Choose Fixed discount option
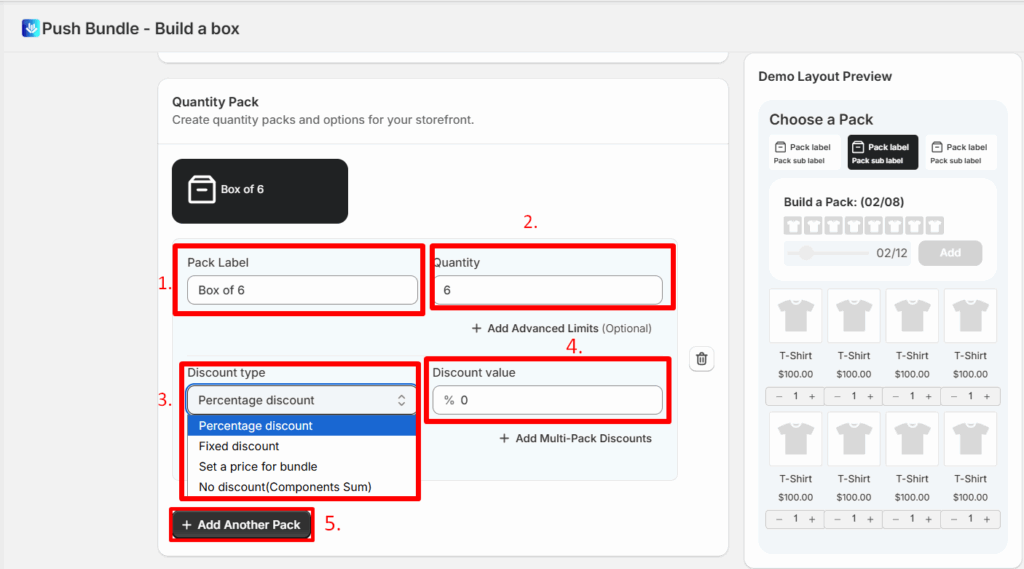The width and height of the screenshot is (1024, 569). pos(239,446)
